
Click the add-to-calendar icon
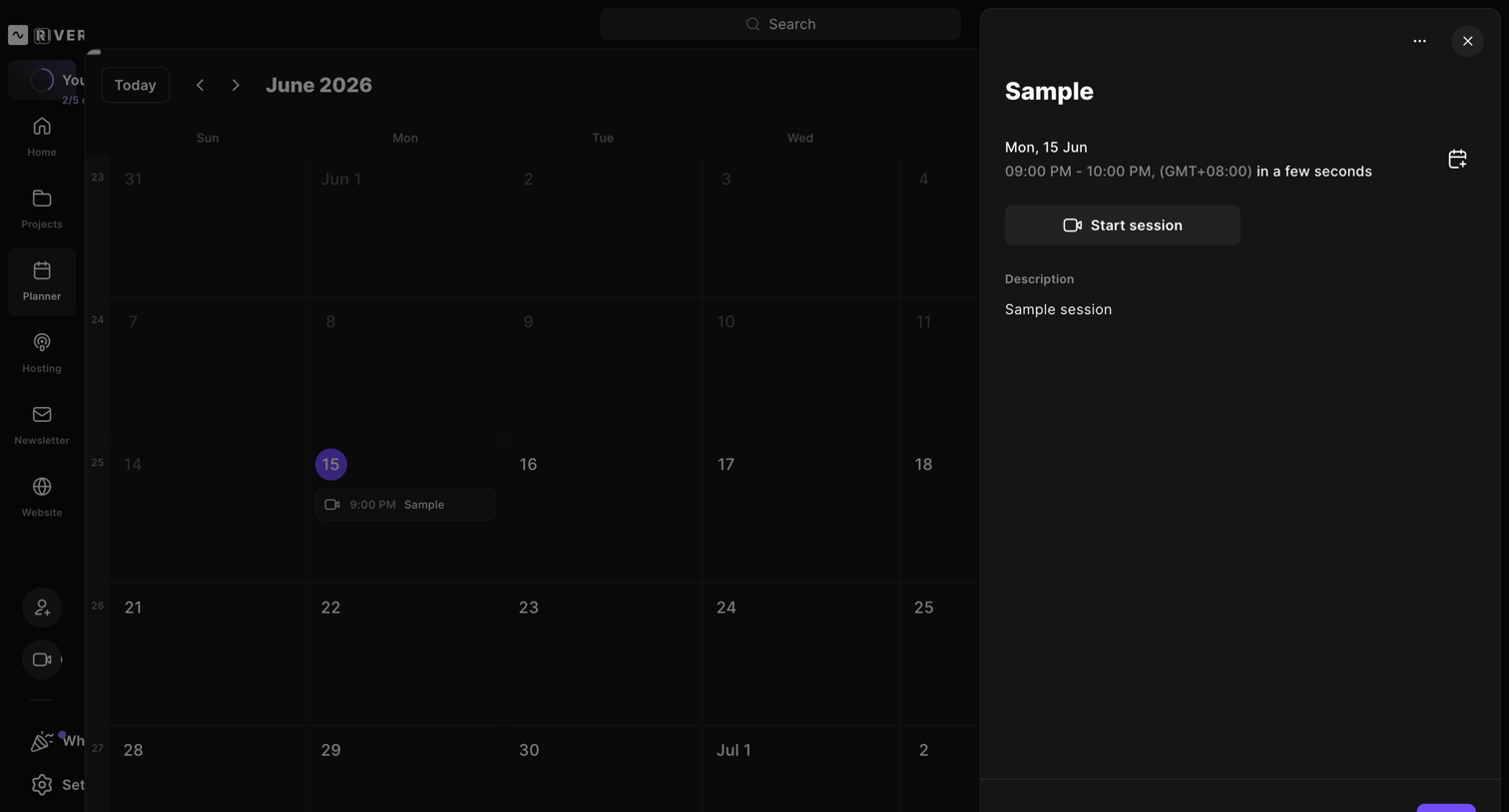(x=1457, y=159)
